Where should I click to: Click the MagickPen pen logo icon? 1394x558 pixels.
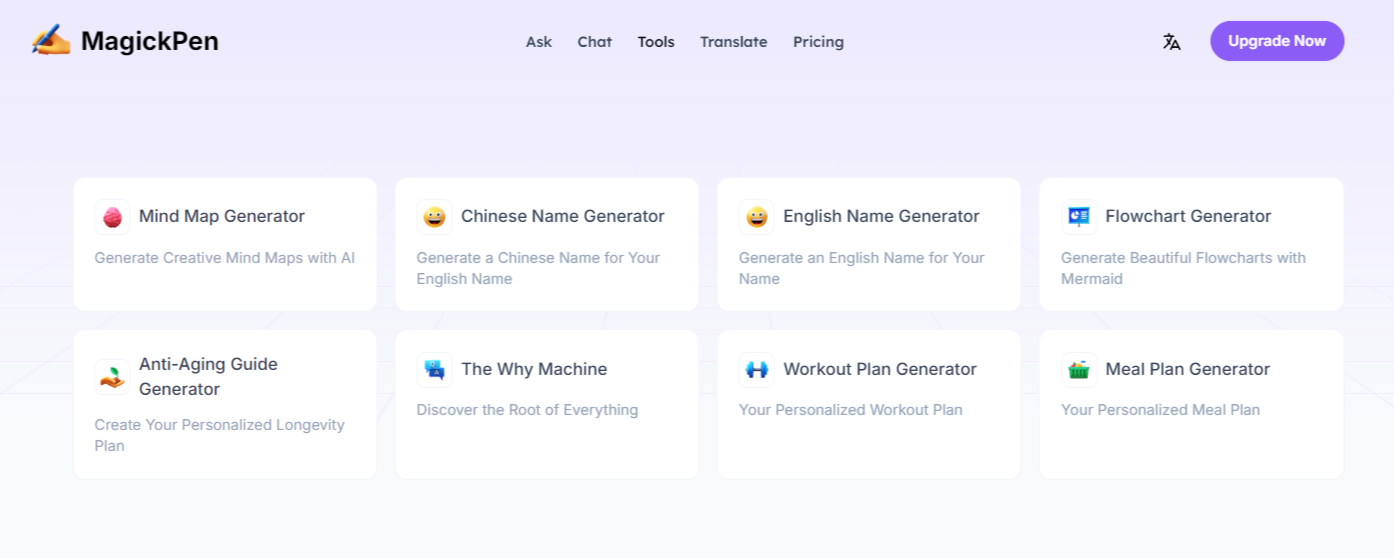pyautogui.click(x=50, y=41)
